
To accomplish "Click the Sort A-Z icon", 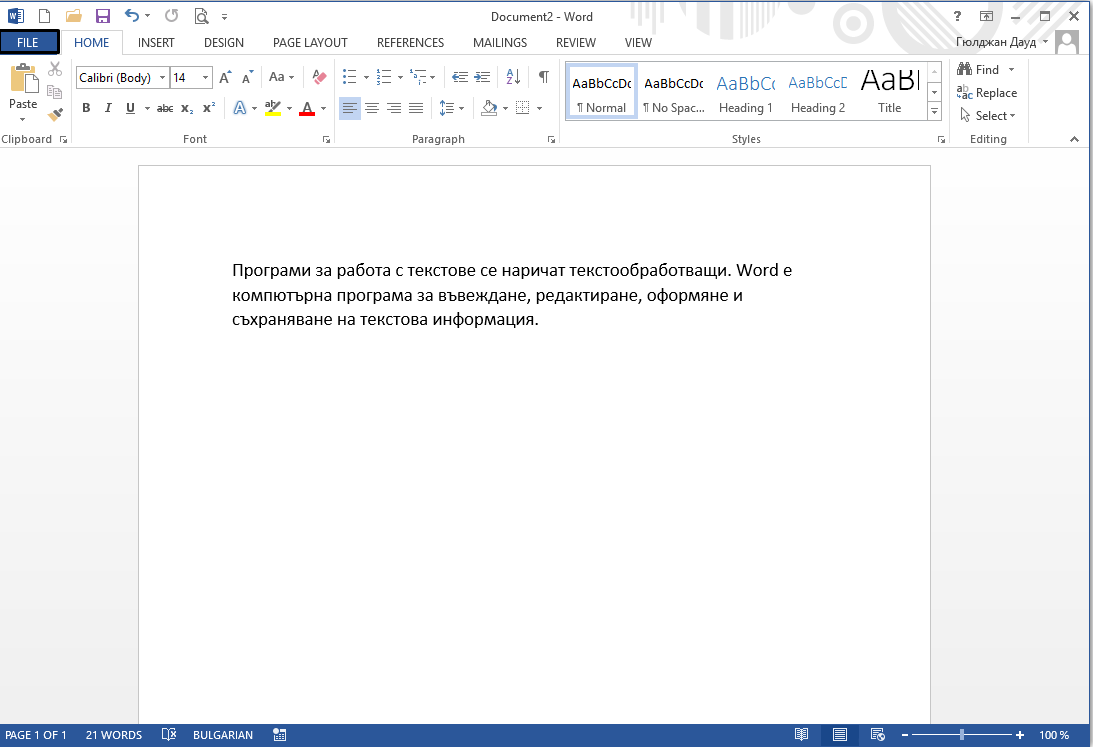I will click(513, 77).
